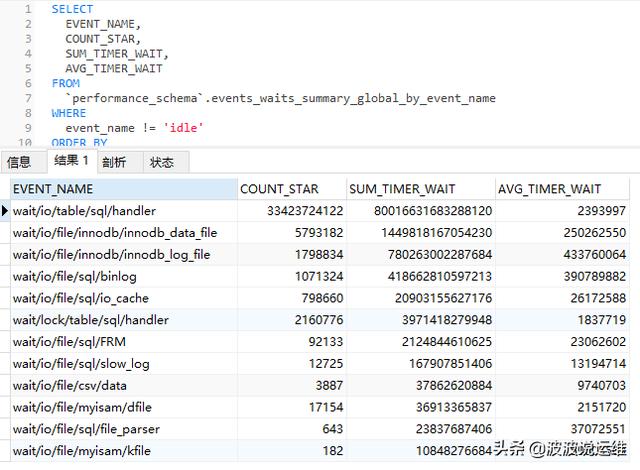Click COUNT_STAR value 92133
Screen dimensions: 640x470
326,342
